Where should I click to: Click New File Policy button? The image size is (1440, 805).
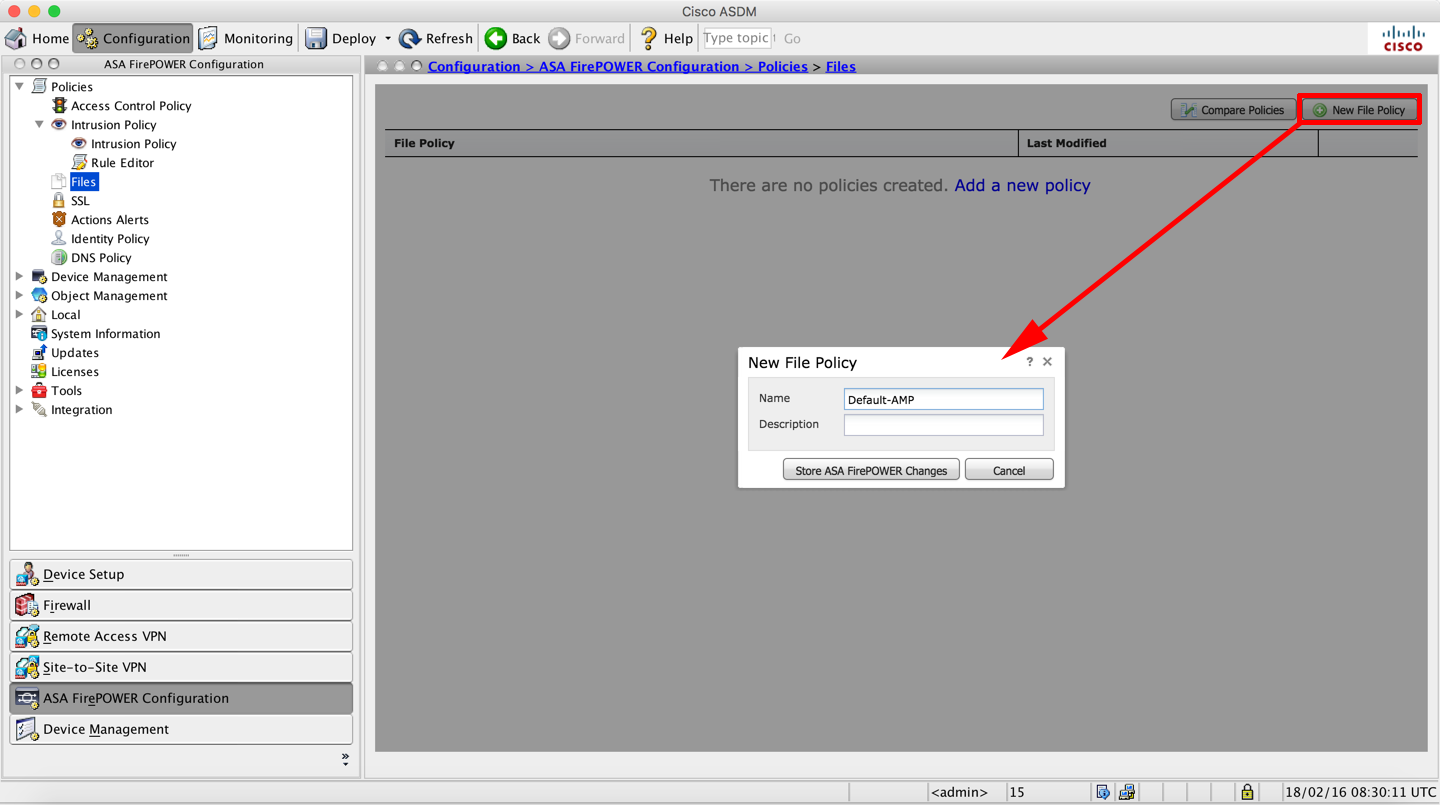coord(1359,110)
